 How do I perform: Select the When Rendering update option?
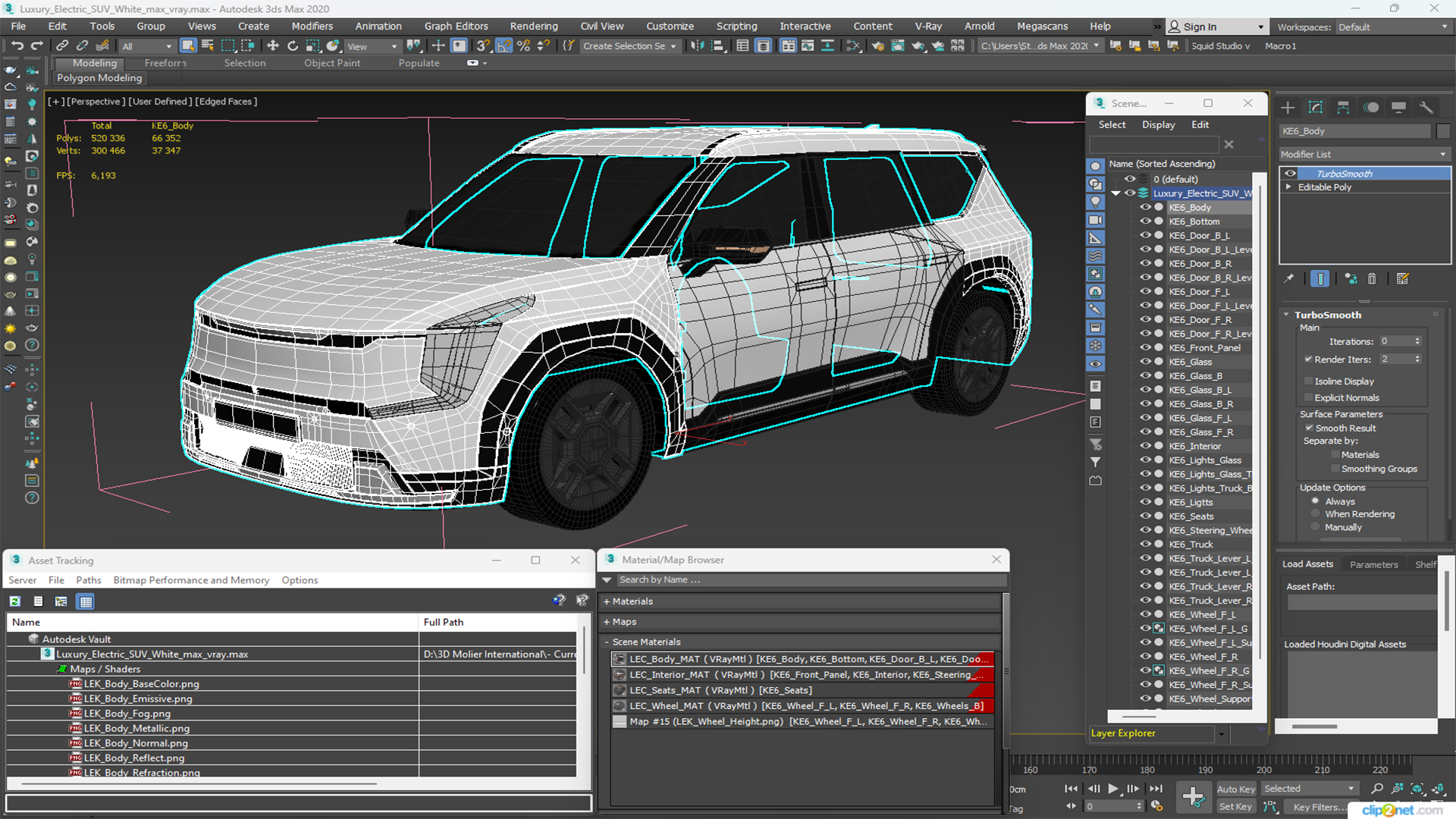[1316, 513]
